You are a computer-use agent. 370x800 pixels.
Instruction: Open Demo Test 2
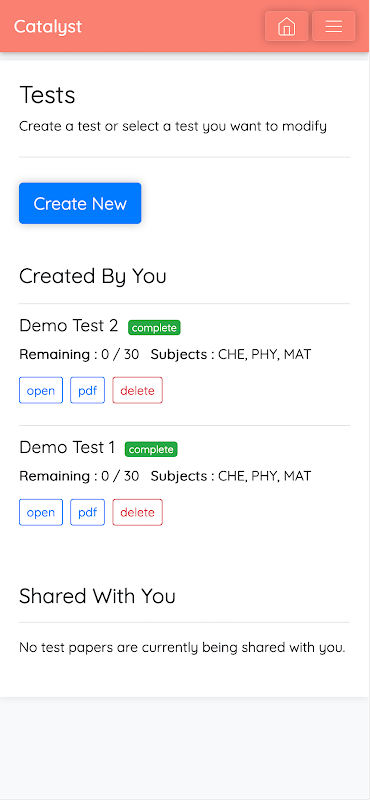coord(41,390)
